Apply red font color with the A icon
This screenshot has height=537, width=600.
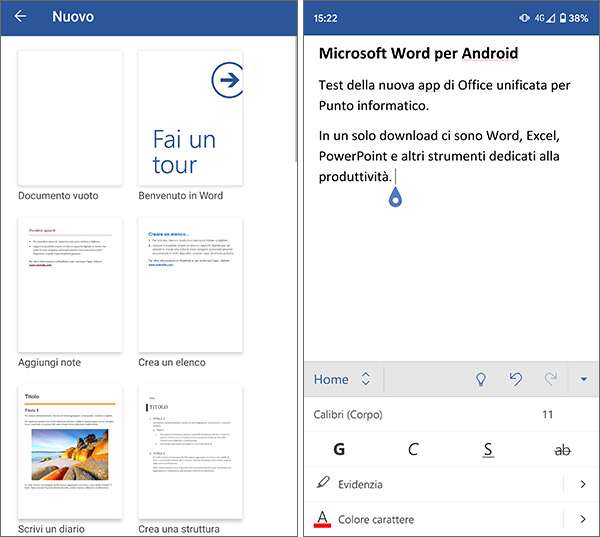click(322, 519)
